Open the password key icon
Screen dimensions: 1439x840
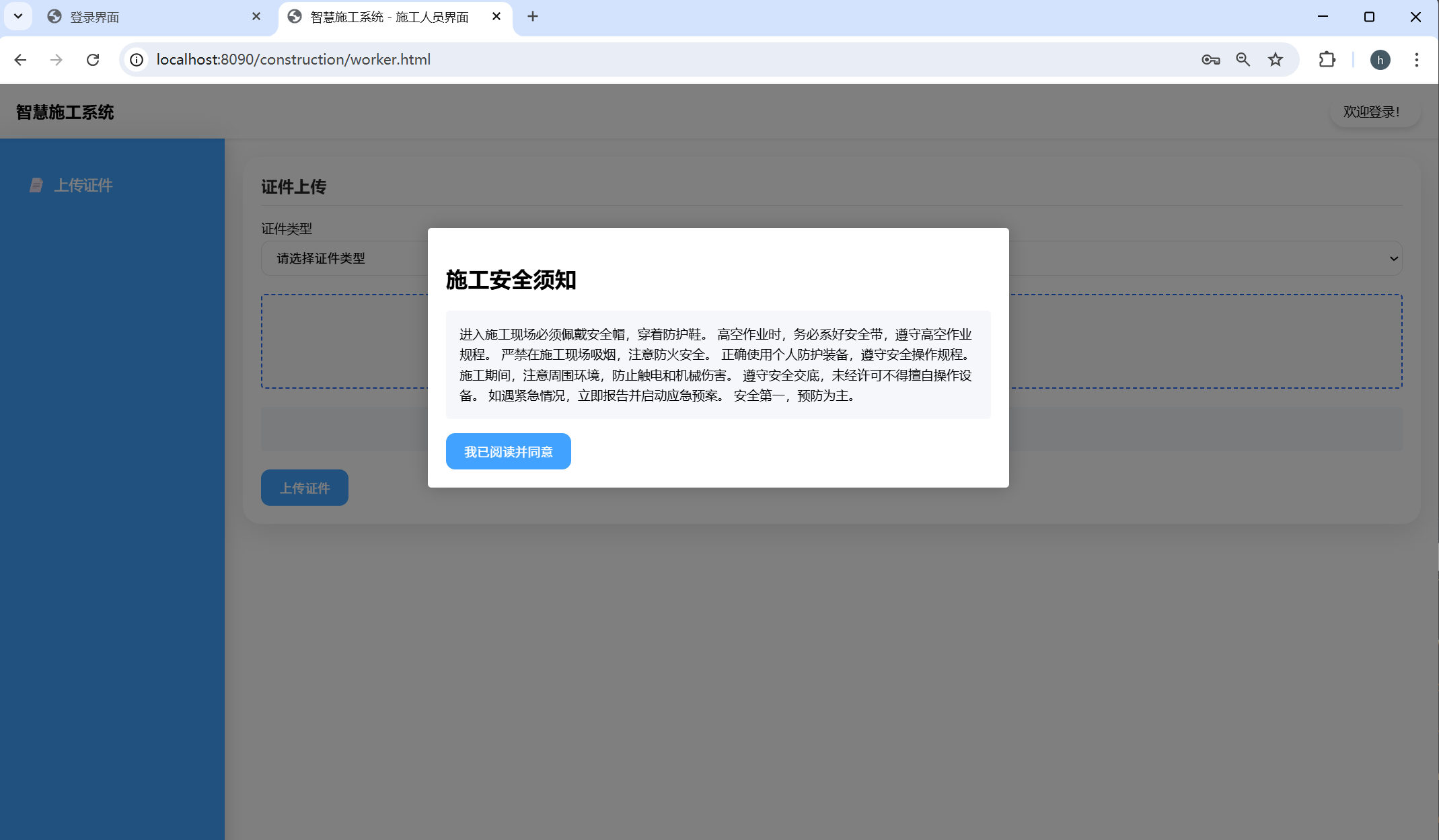pos(1210,60)
